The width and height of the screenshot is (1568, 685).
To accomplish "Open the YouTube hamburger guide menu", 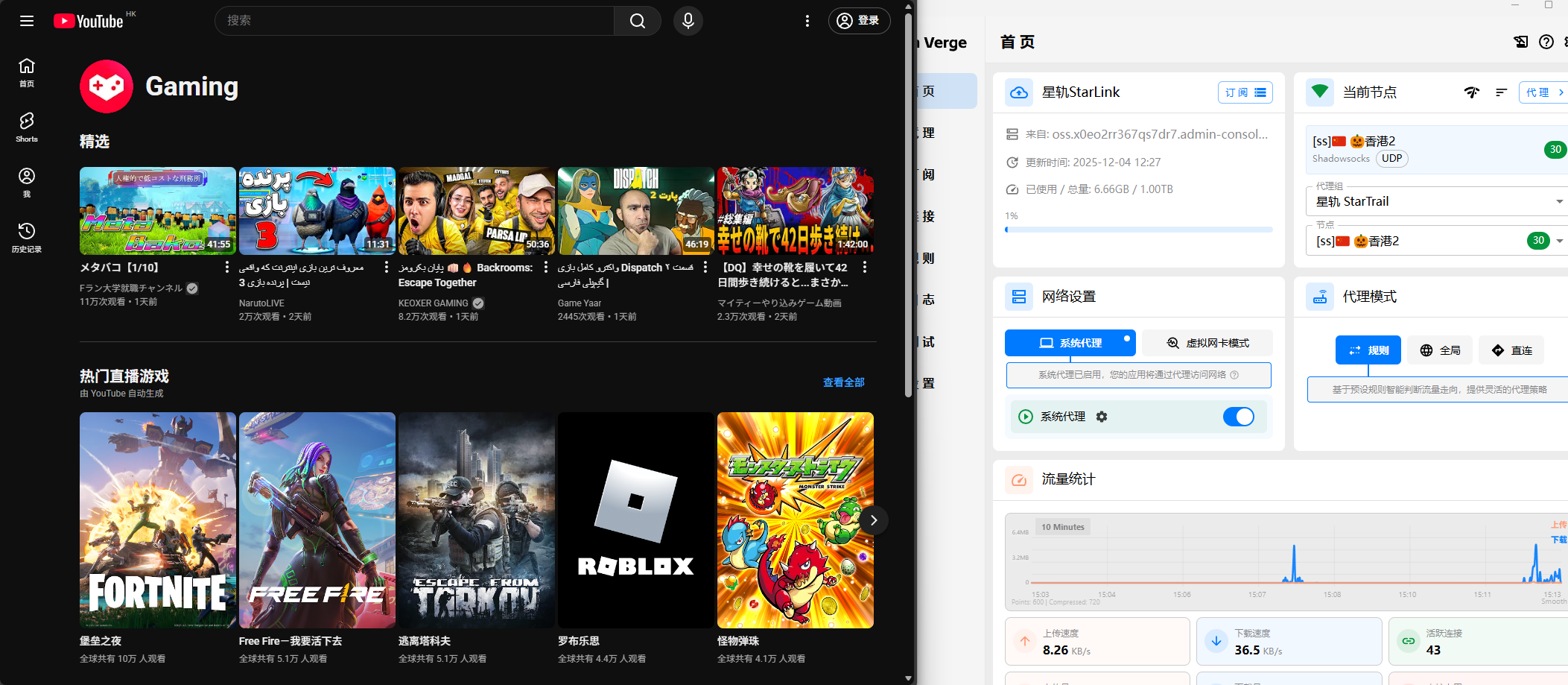I will click(x=27, y=21).
